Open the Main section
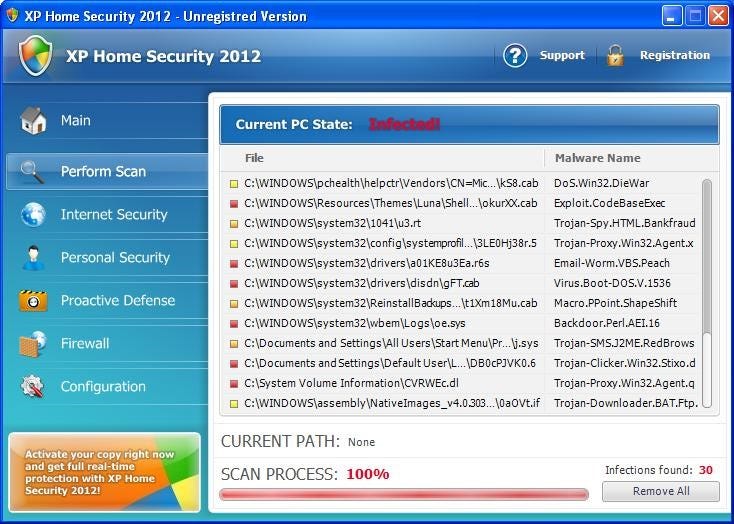 (107, 120)
